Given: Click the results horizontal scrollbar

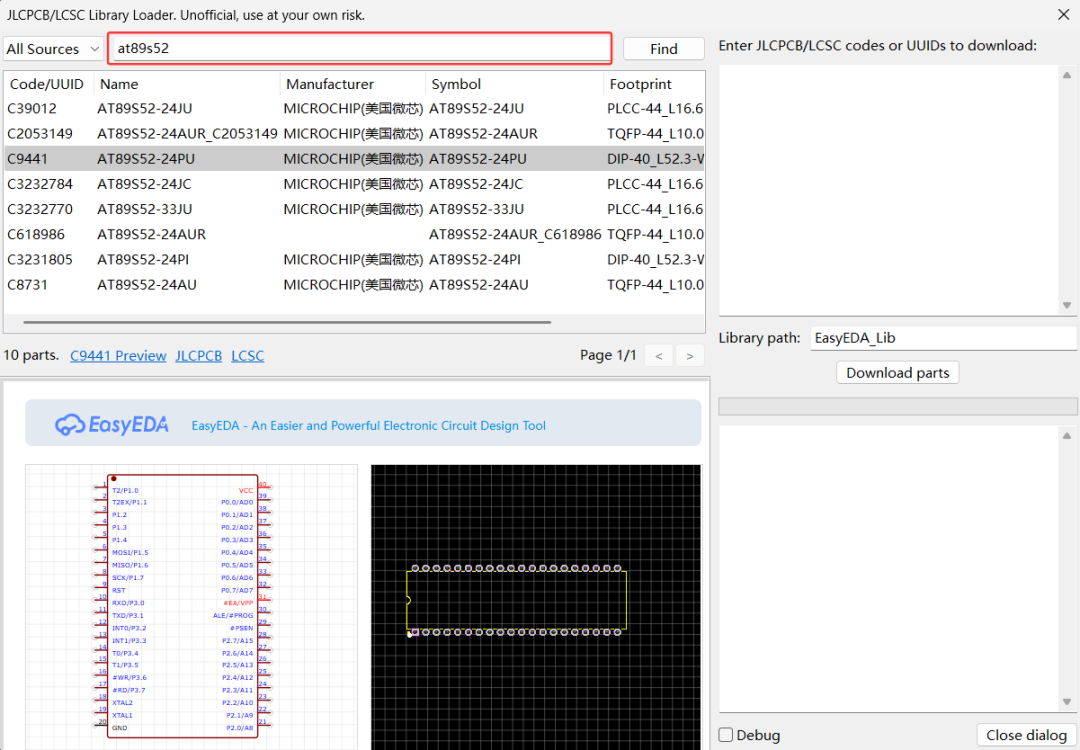Looking at the screenshot, I should pyautogui.click(x=287, y=322).
